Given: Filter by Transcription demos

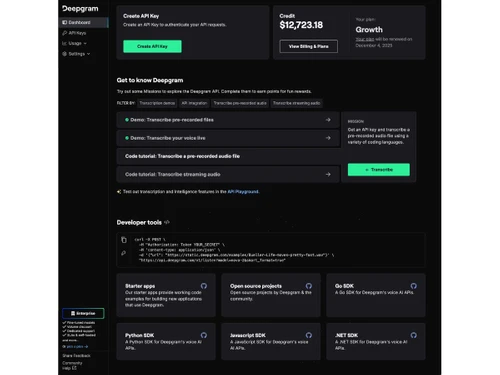Looking at the screenshot, I should [x=157, y=103].
